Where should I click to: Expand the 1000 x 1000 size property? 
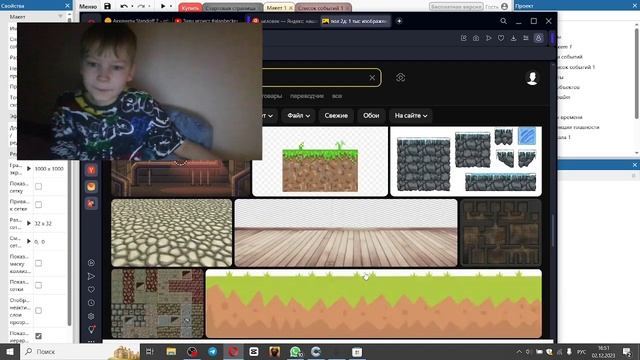click(29, 169)
